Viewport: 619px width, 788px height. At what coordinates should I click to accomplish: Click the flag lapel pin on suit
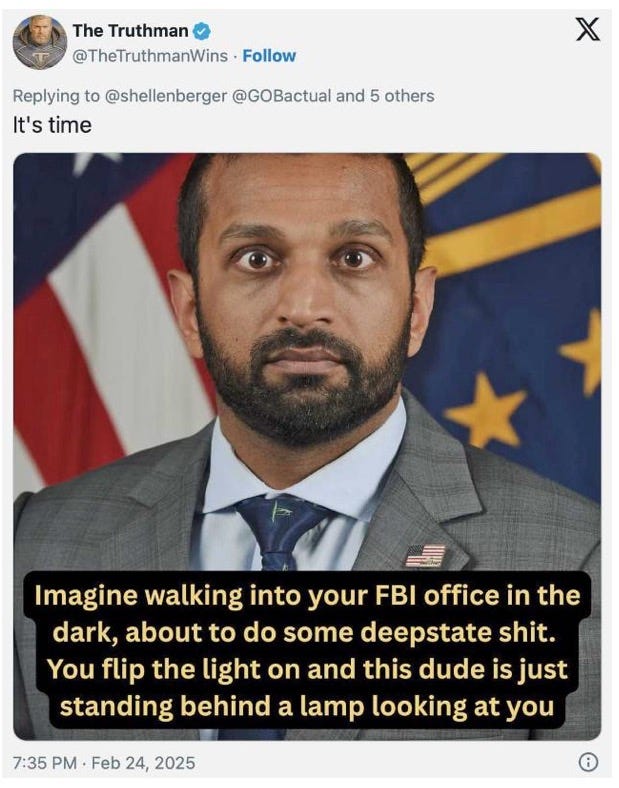coord(425,556)
